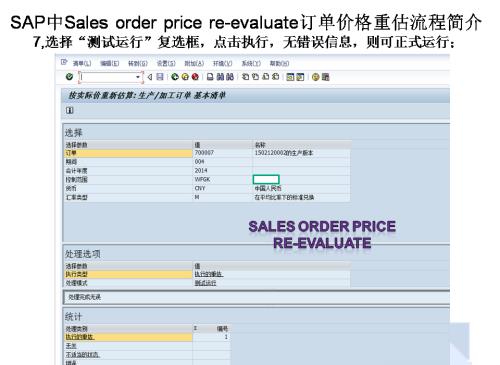
Task: Click the information icon below title bar
Action: 70,110
